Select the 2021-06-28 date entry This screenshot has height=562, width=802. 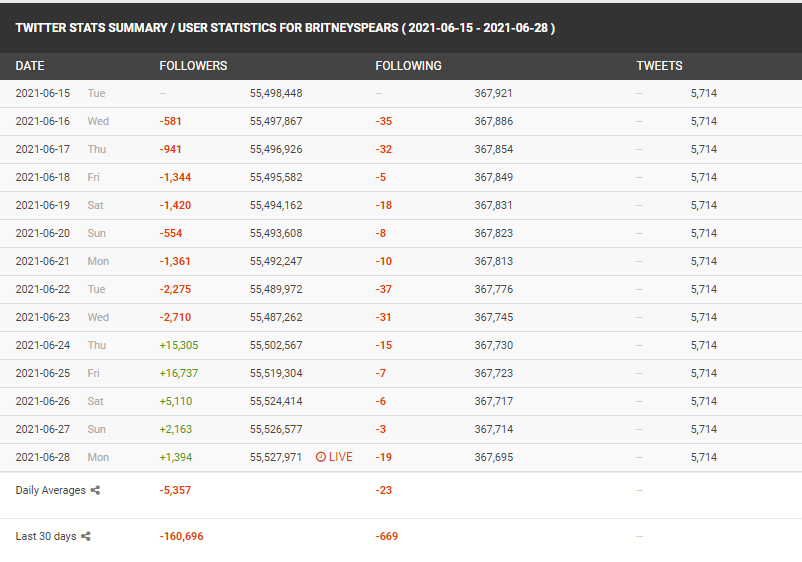tap(42, 457)
